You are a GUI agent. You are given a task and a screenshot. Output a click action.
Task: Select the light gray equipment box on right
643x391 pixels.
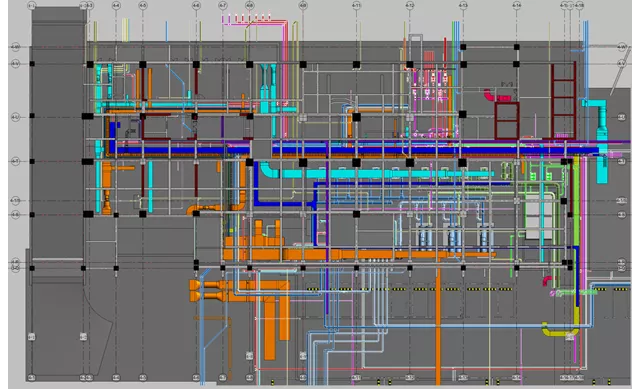click(x=539, y=217)
